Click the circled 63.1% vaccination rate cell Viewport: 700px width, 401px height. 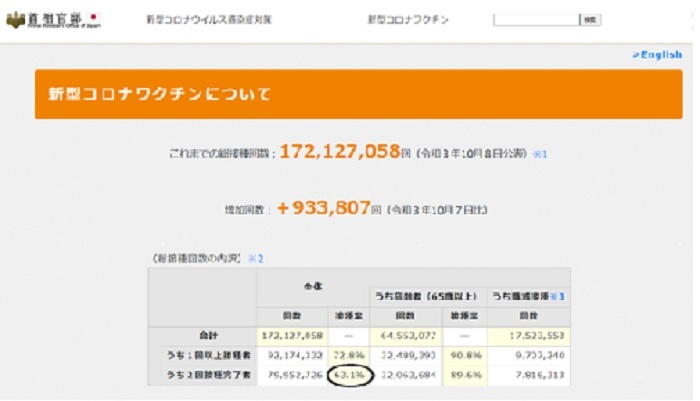[348, 376]
